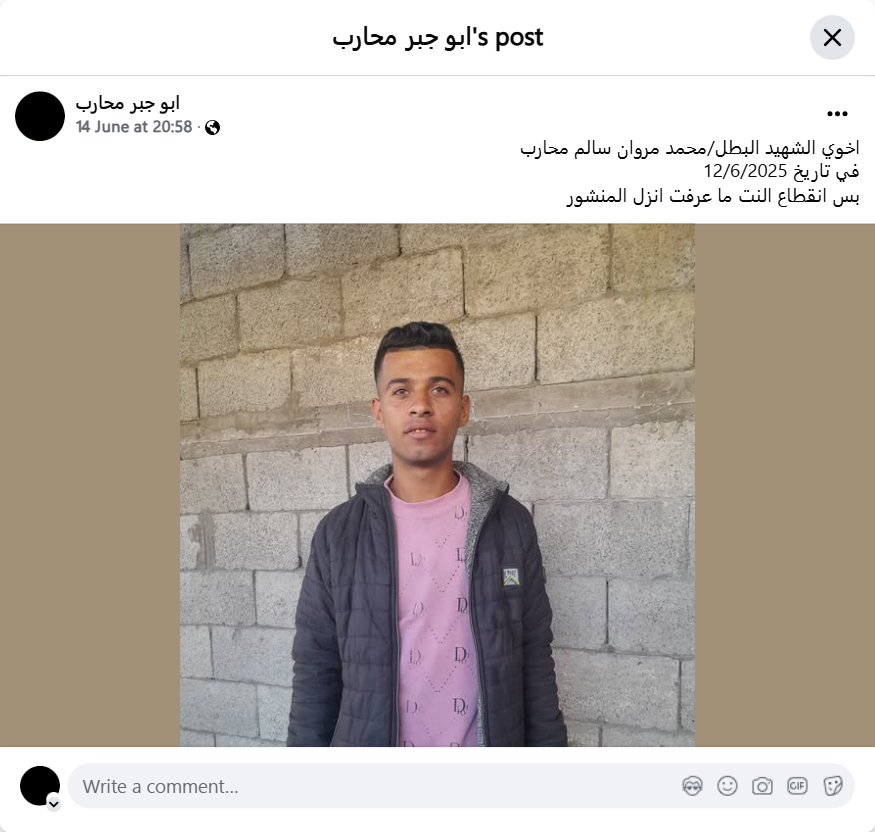Viewport: 875px width, 832px height.
Task: Click the public globe audience icon
Action: click(212, 128)
